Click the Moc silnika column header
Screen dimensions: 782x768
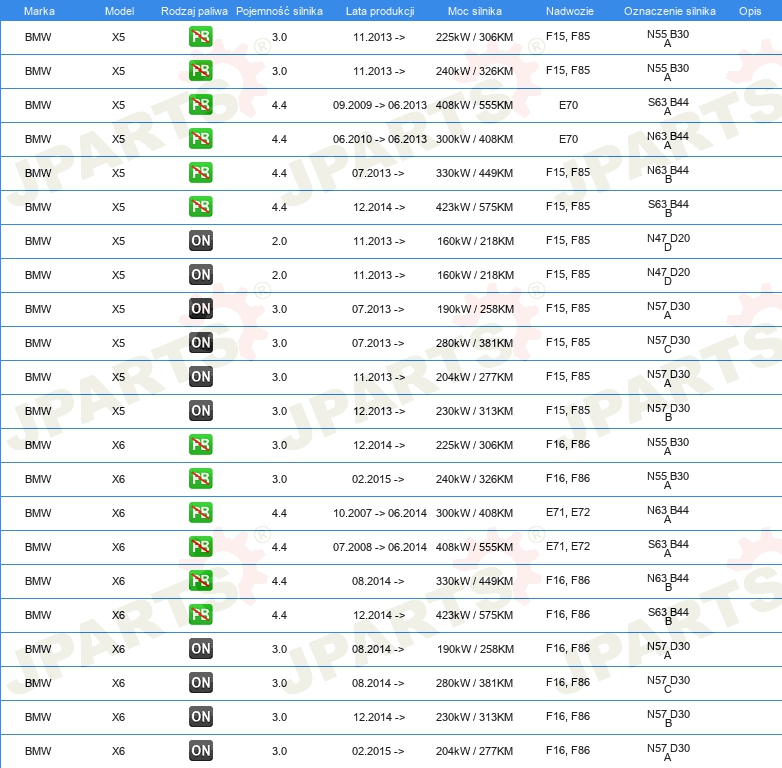click(x=475, y=11)
